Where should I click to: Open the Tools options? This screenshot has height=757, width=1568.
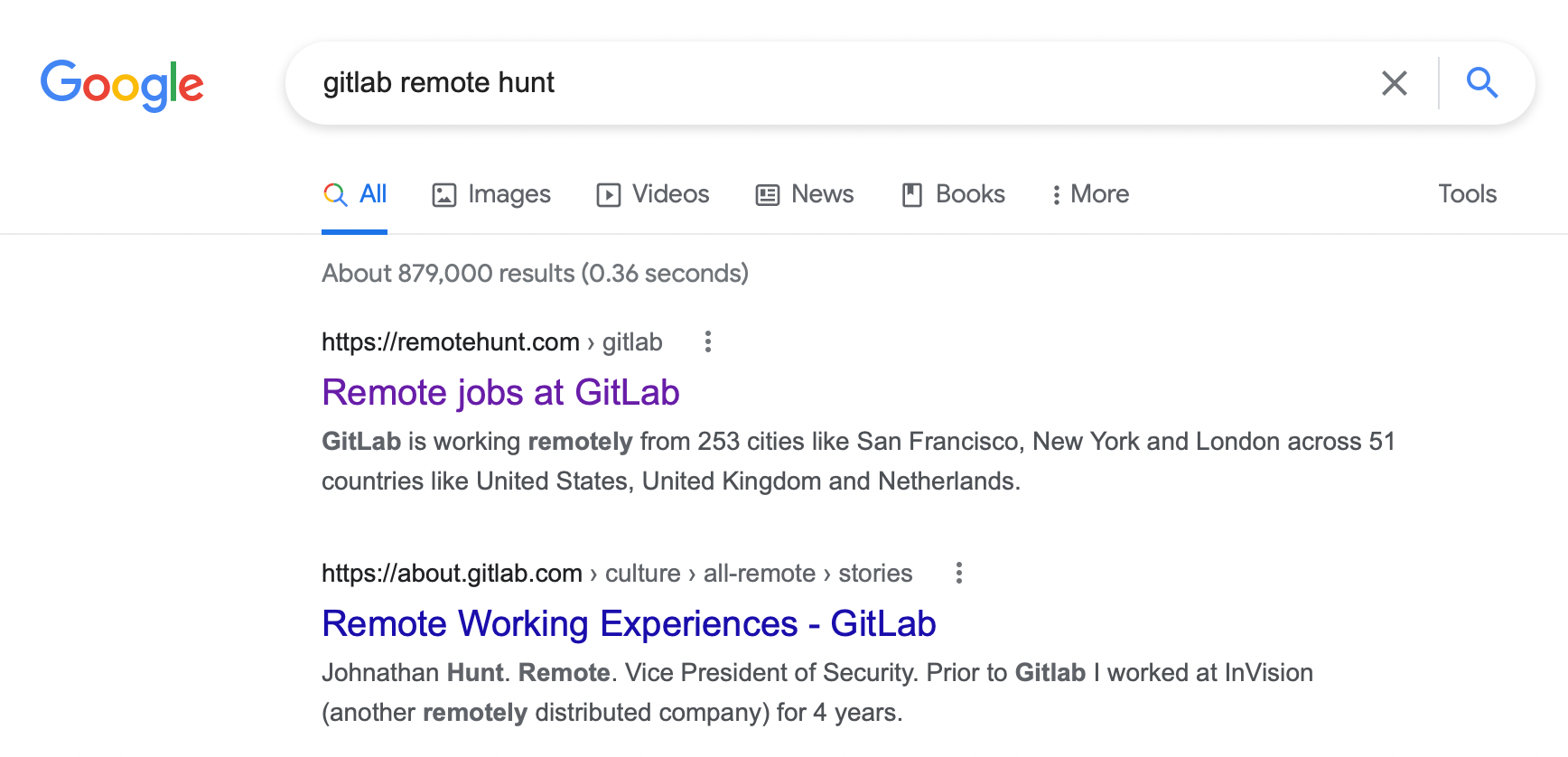1467,194
